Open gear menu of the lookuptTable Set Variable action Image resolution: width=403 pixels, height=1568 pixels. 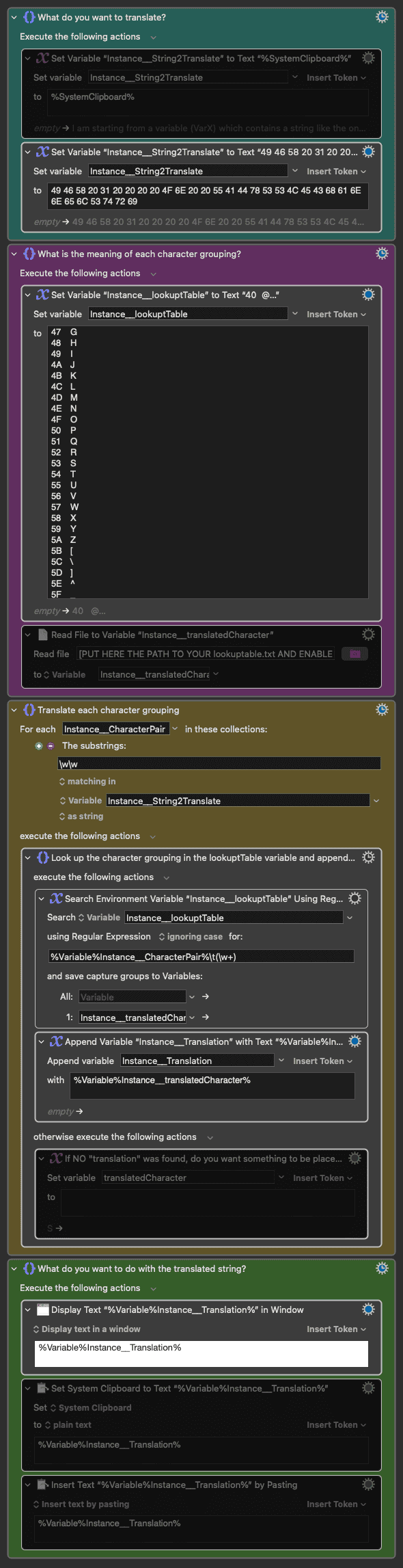pos(368,295)
